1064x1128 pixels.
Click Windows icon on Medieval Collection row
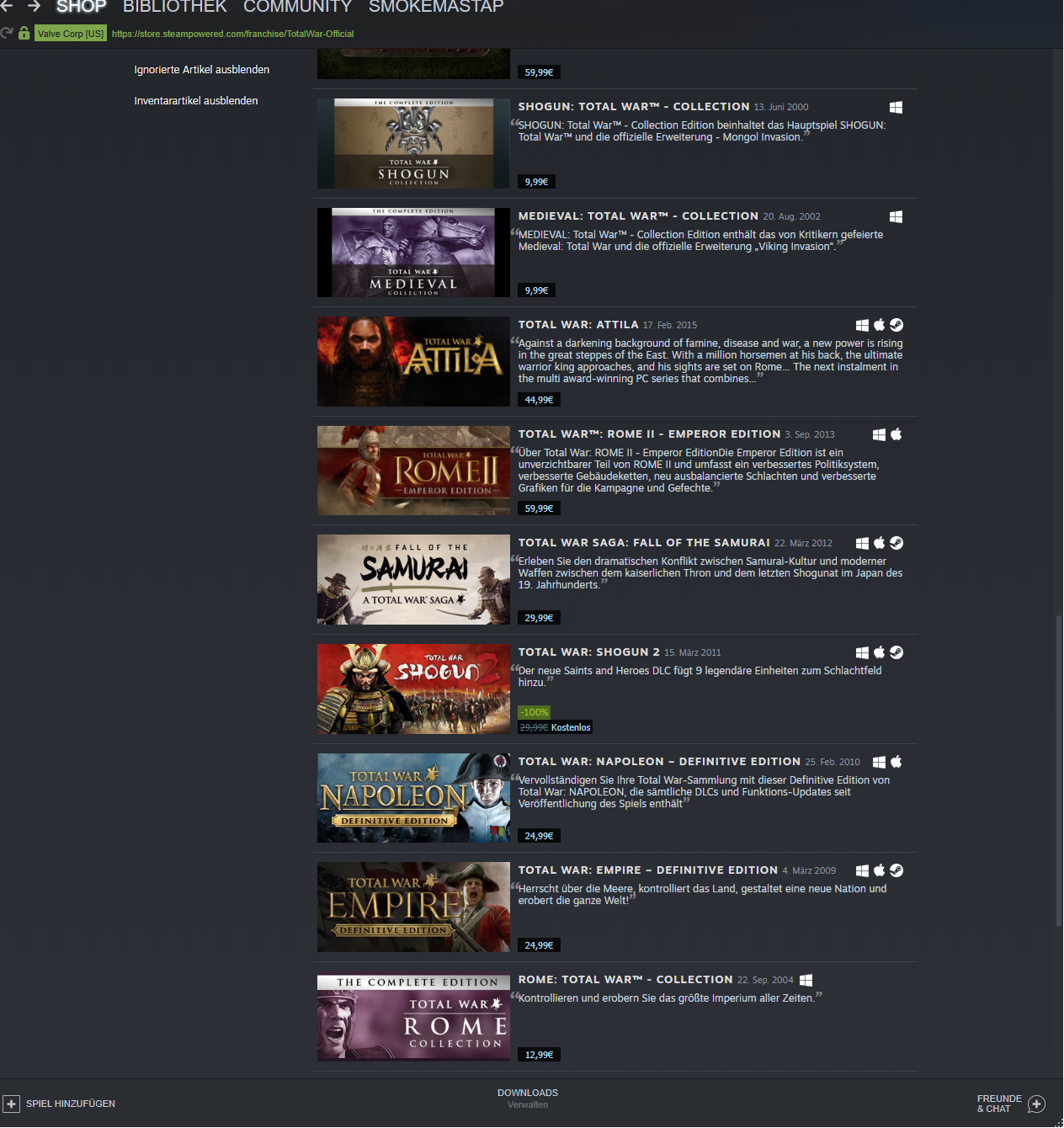click(896, 216)
